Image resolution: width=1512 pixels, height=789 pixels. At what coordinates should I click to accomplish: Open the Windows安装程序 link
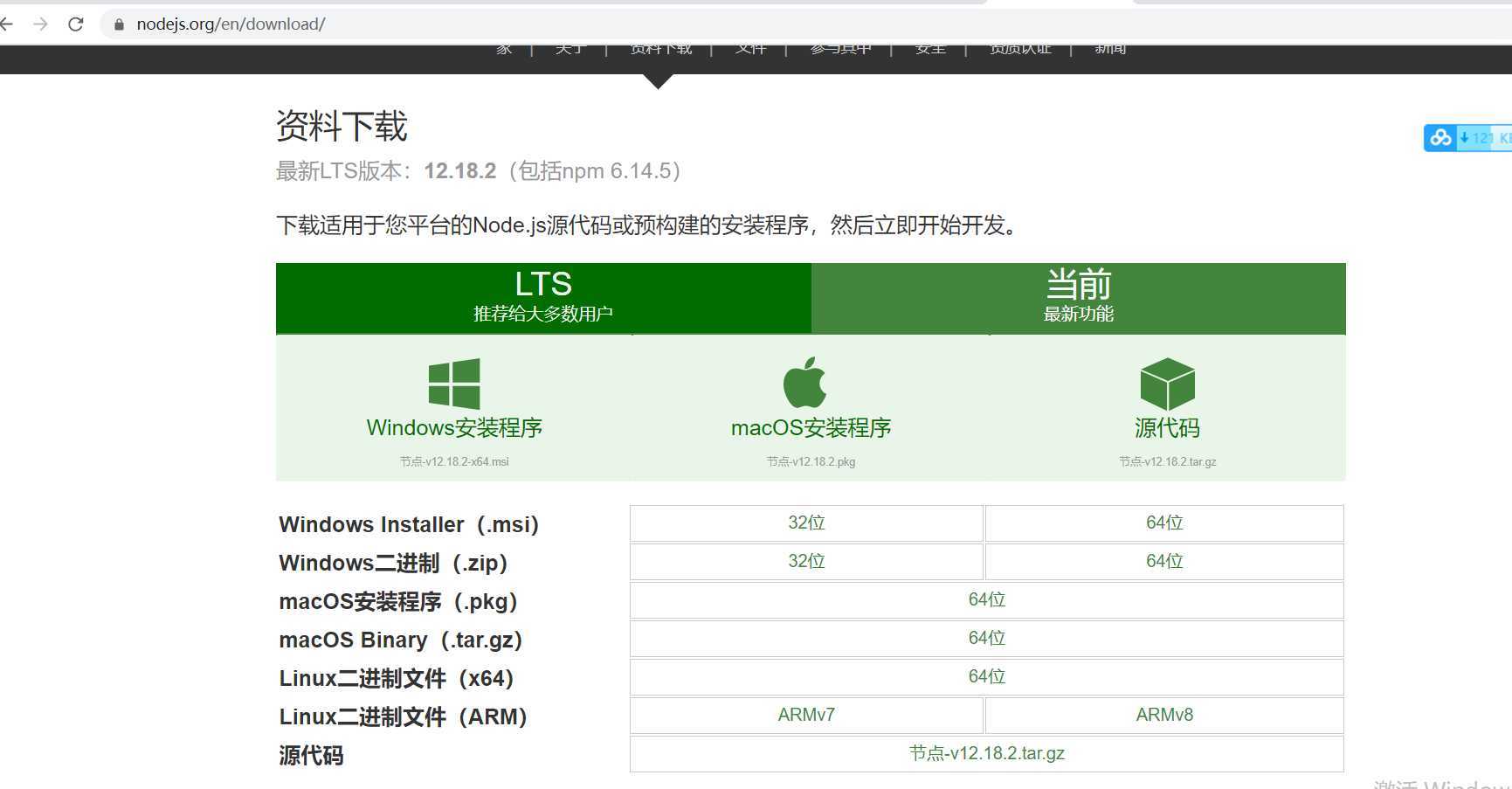tap(454, 428)
